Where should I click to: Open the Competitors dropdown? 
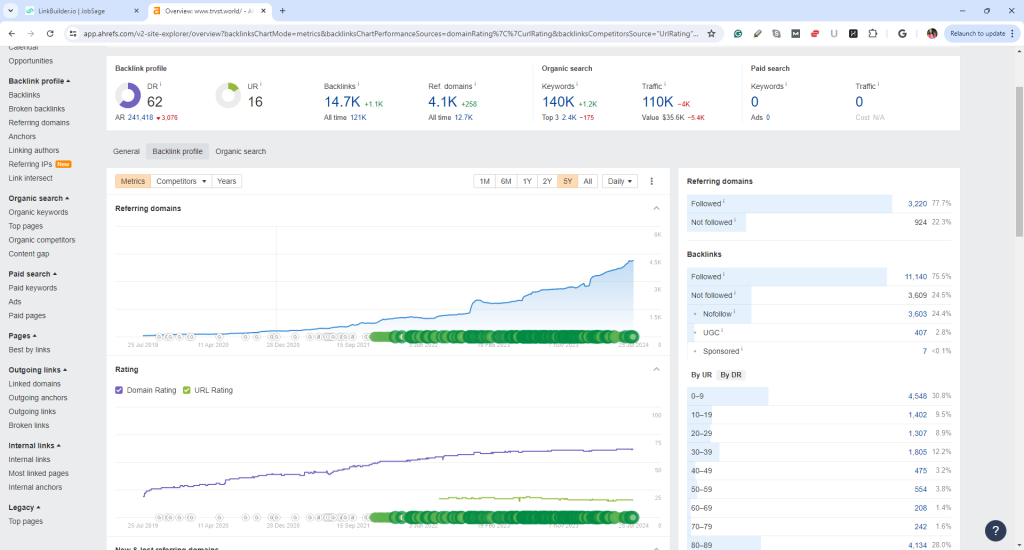pos(182,181)
